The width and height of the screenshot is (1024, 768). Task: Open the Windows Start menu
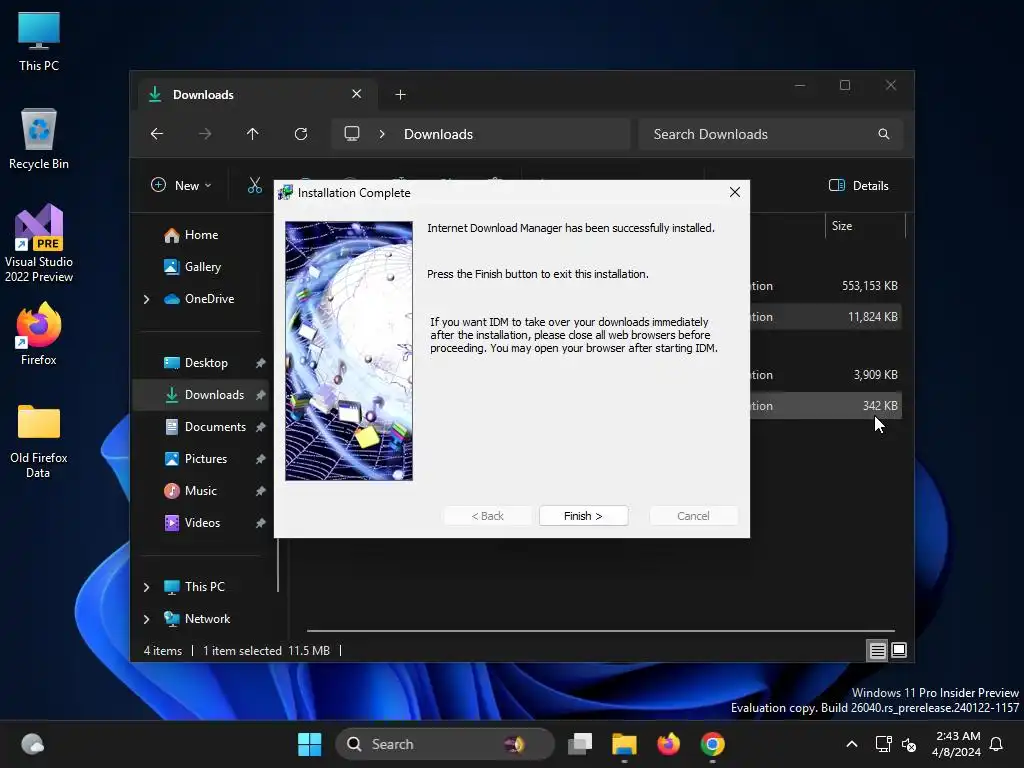pos(310,744)
